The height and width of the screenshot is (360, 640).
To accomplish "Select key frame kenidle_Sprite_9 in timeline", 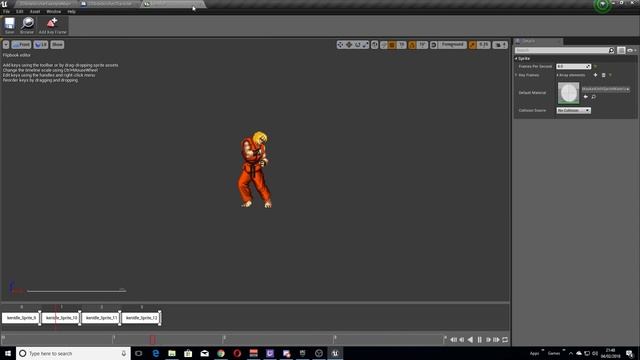I will pyautogui.click(x=21, y=318).
